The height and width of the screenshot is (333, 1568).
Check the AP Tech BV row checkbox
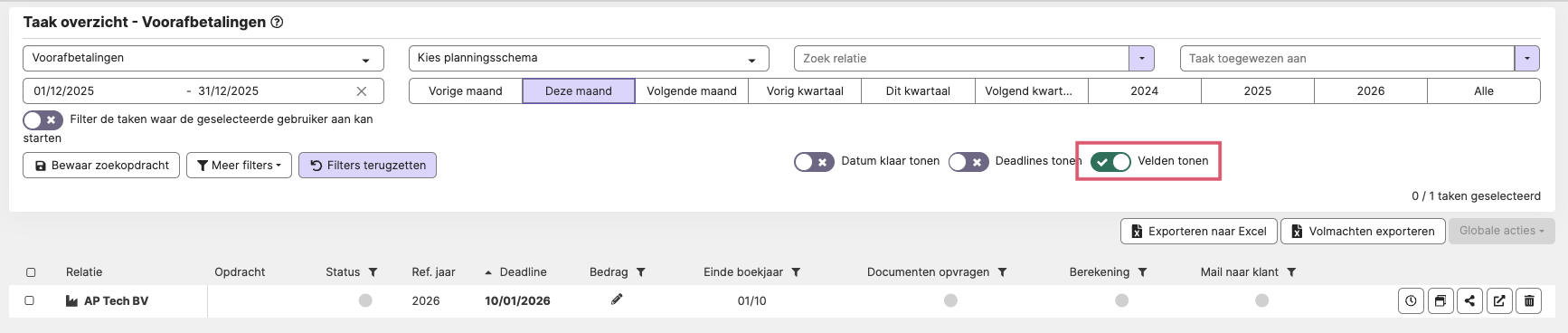29,300
